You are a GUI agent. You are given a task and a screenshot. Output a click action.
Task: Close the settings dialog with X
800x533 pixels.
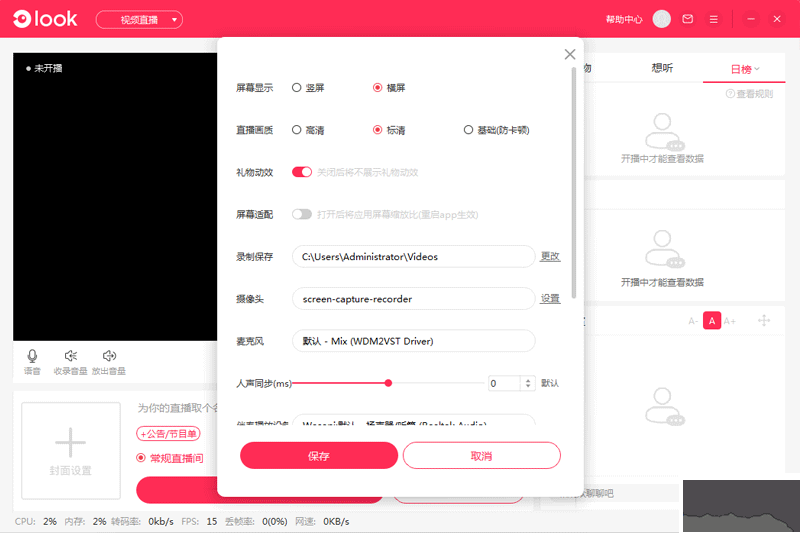pyautogui.click(x=570, y=54)
